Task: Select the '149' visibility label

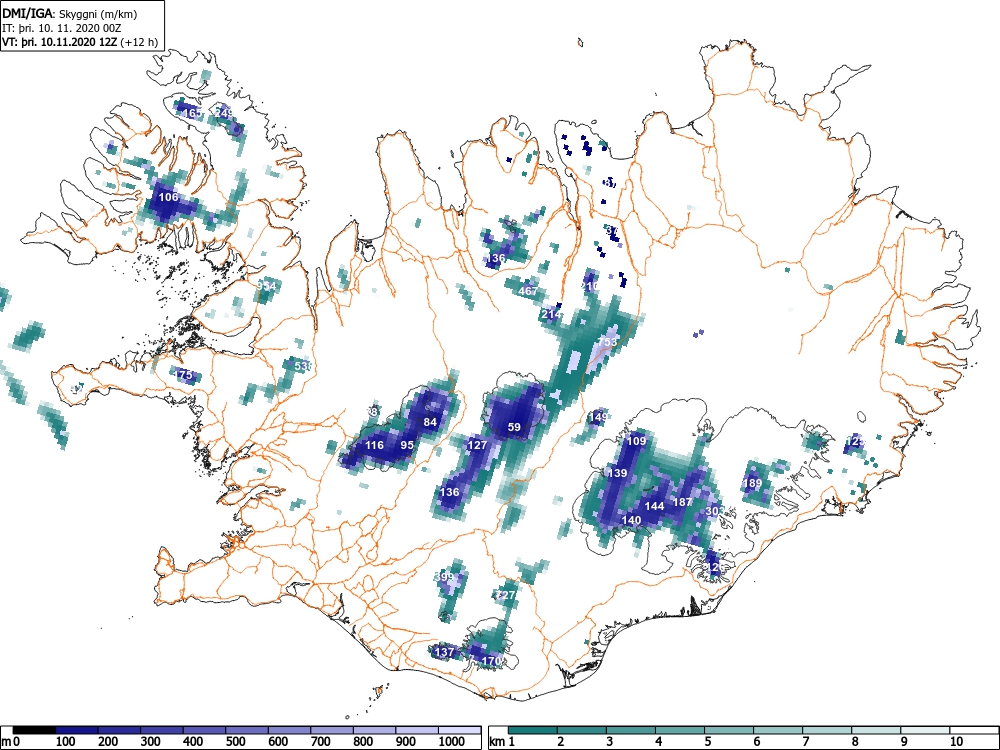Action: pos(598,417)
